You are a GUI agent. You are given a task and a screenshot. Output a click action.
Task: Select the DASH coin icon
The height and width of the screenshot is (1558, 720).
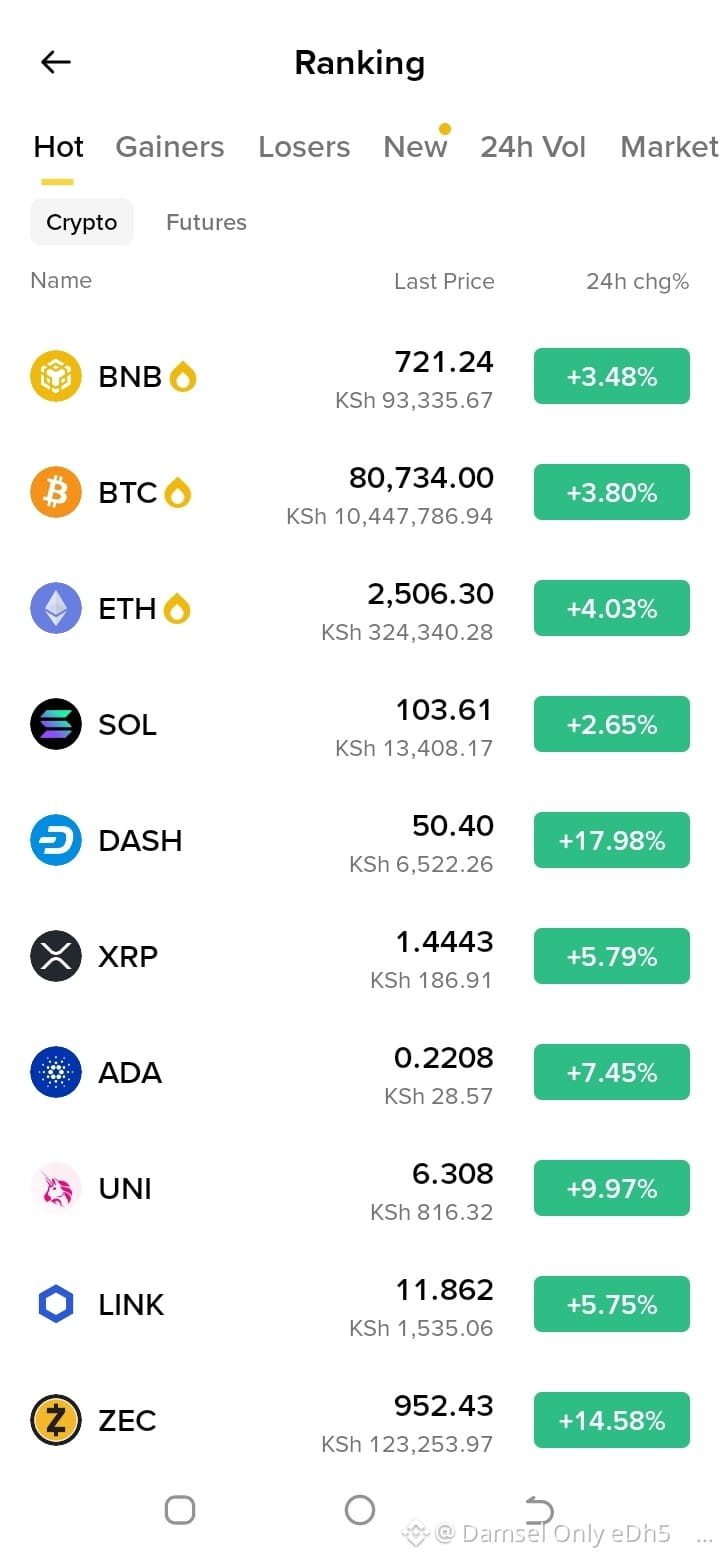coord(56,840)
